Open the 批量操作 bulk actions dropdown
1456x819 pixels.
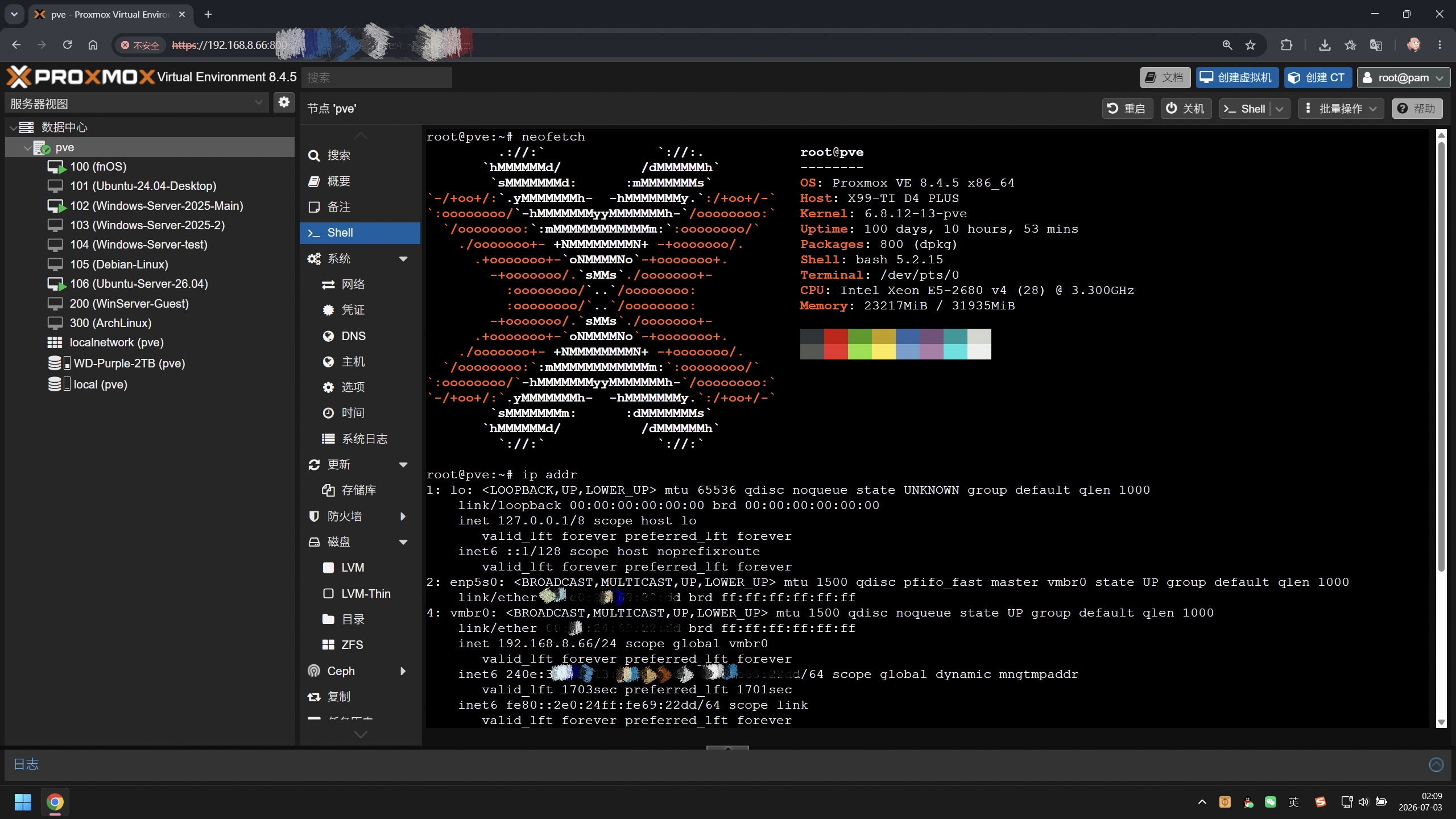tap(1341, 109)
